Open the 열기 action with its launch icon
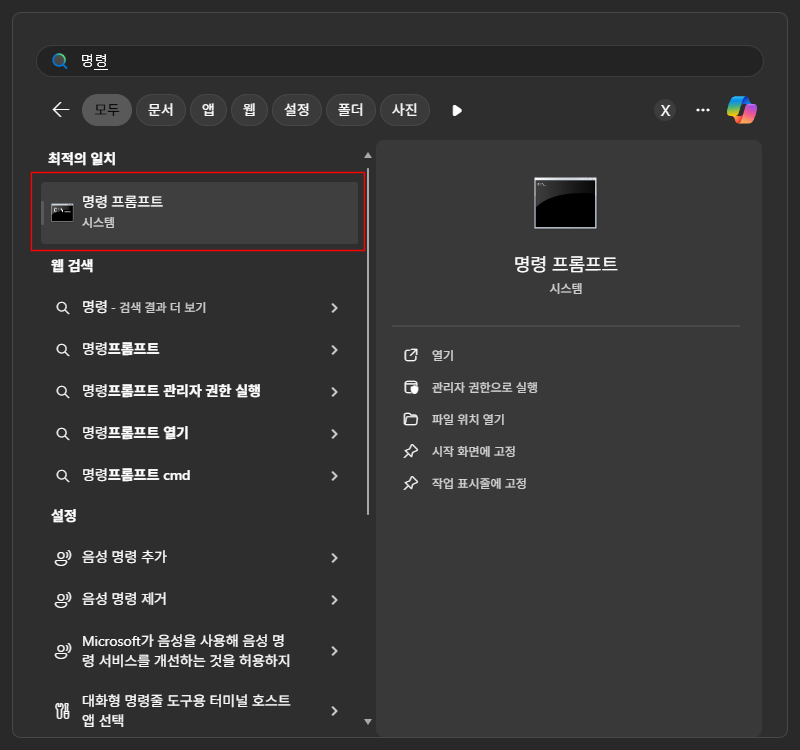This screenshot has height=750, width=800. click(411, 355)
